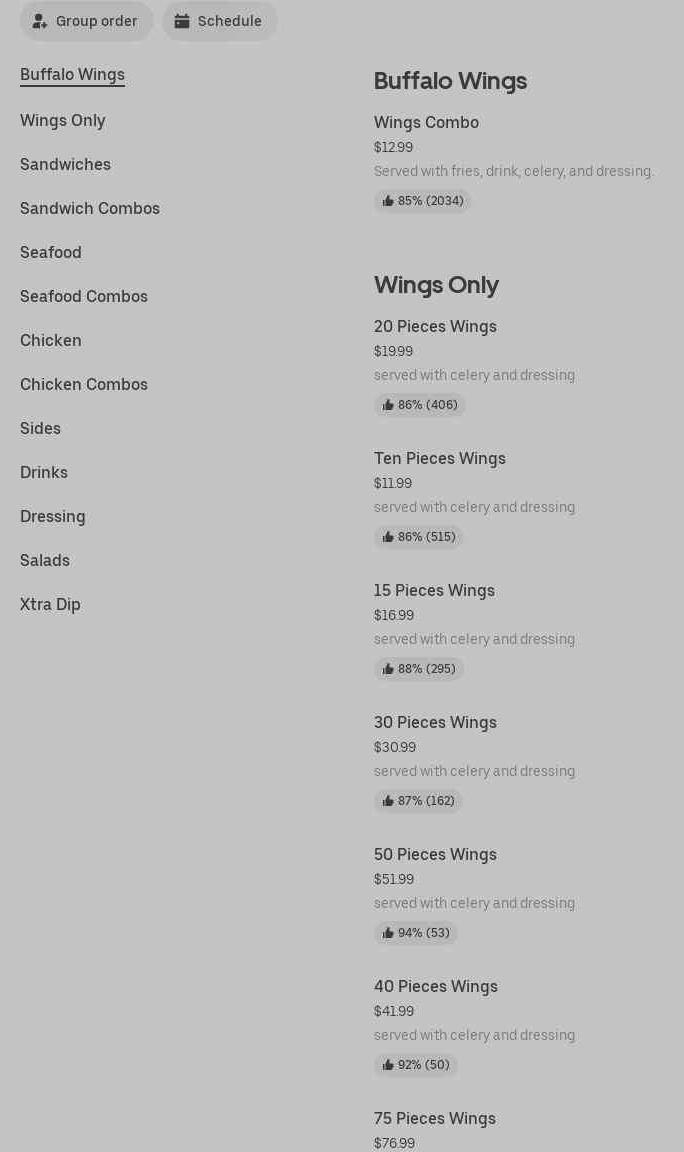Open the Chicken Combos category
Viewport: 684px width, 1152px height.
point(84,384)
